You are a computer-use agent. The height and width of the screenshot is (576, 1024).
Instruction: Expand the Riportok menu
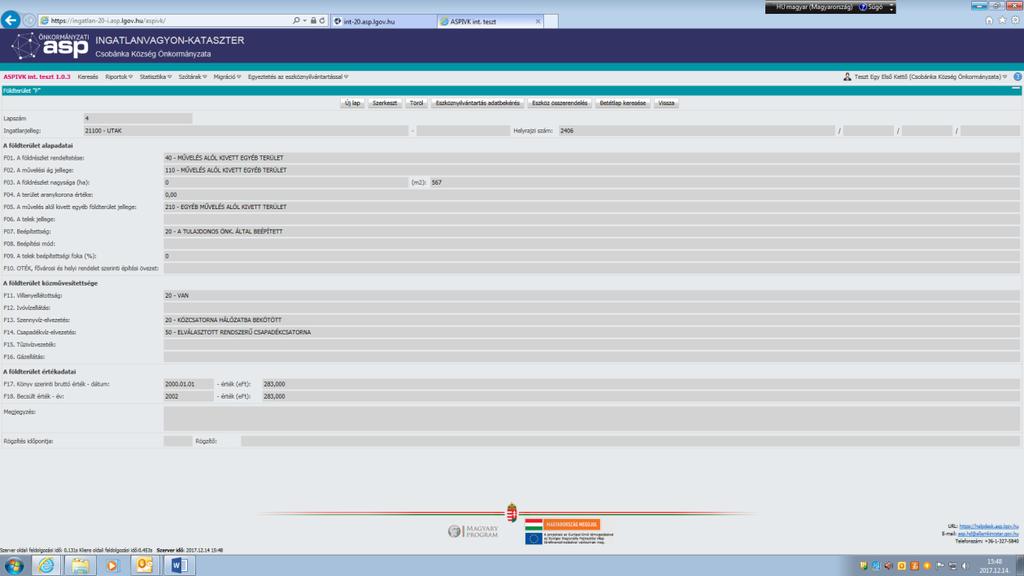119,76
